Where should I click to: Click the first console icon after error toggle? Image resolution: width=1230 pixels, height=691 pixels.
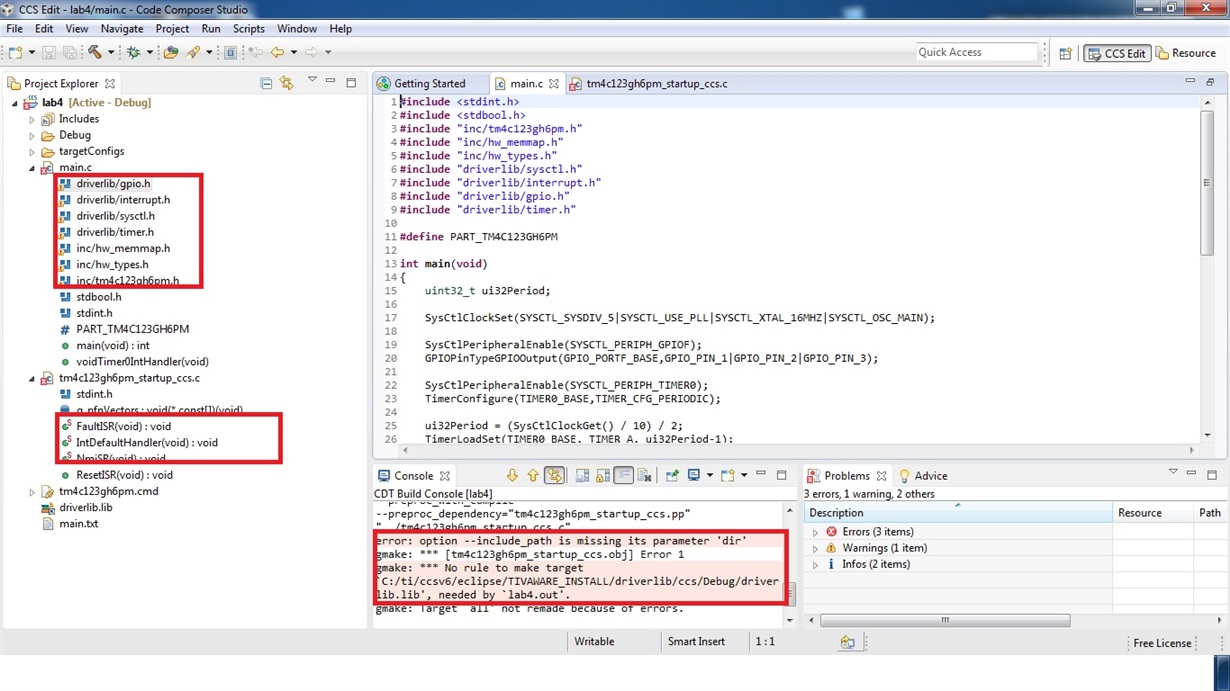coord(582,476)
